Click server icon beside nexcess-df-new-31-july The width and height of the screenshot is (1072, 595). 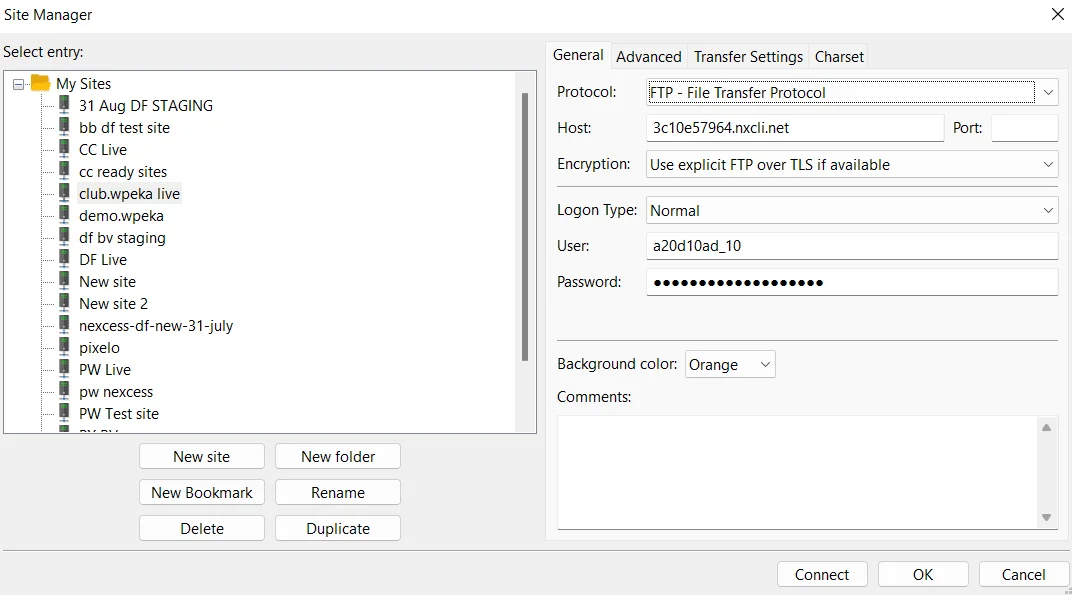[64, 325]
